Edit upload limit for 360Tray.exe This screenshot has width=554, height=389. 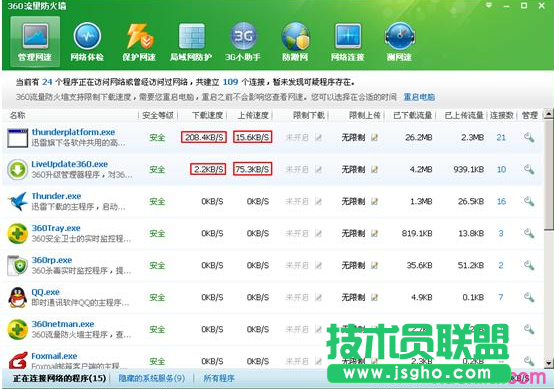pyautogui.click(x=375, y=233)
